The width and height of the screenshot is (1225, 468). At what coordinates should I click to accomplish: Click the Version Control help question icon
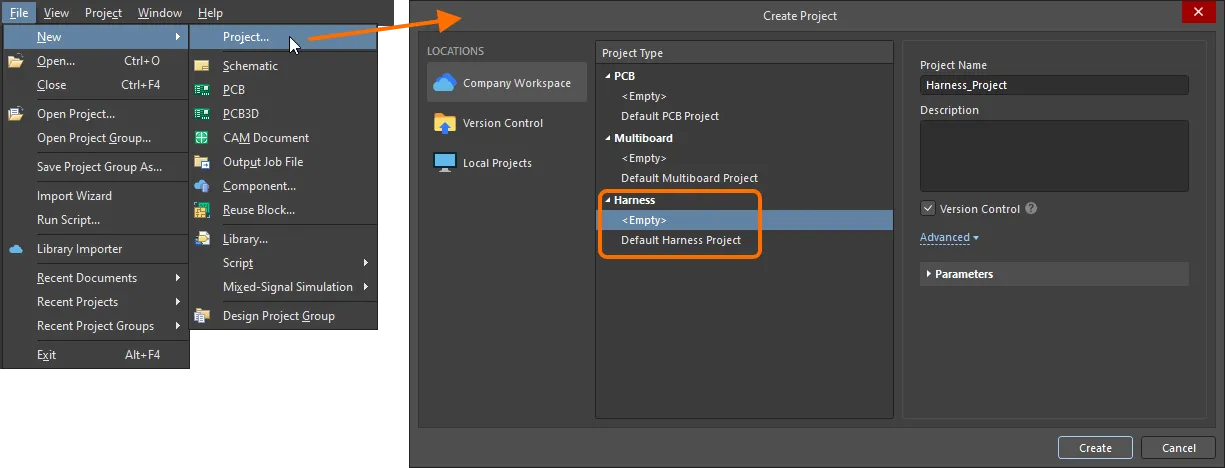(1031, 209)
